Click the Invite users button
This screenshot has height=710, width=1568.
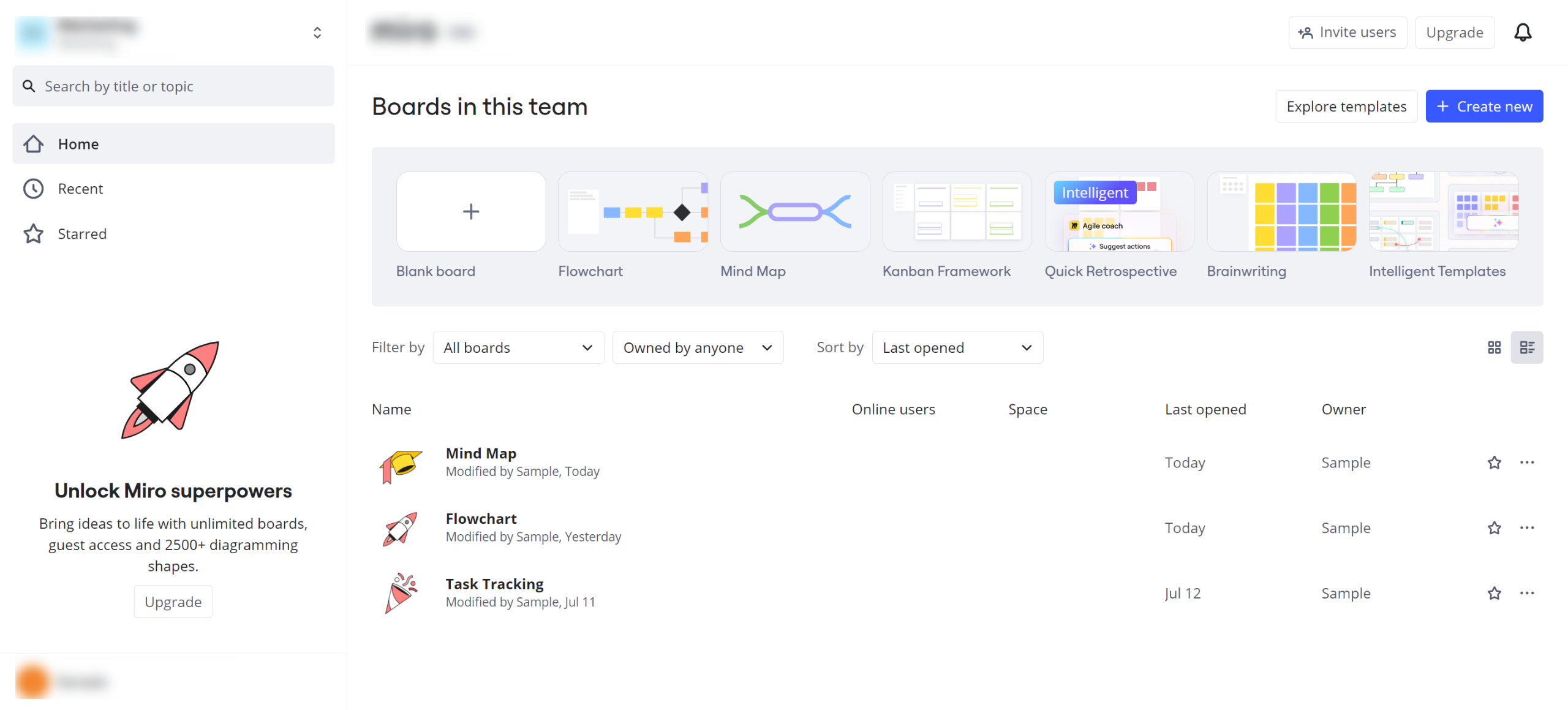[1347, 32]
